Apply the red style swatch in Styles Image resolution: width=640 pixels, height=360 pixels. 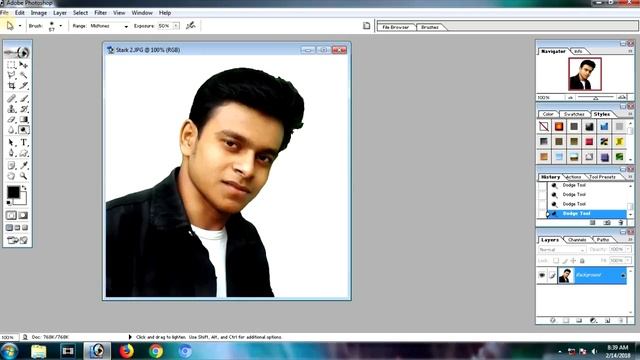[x=589, y=142]
